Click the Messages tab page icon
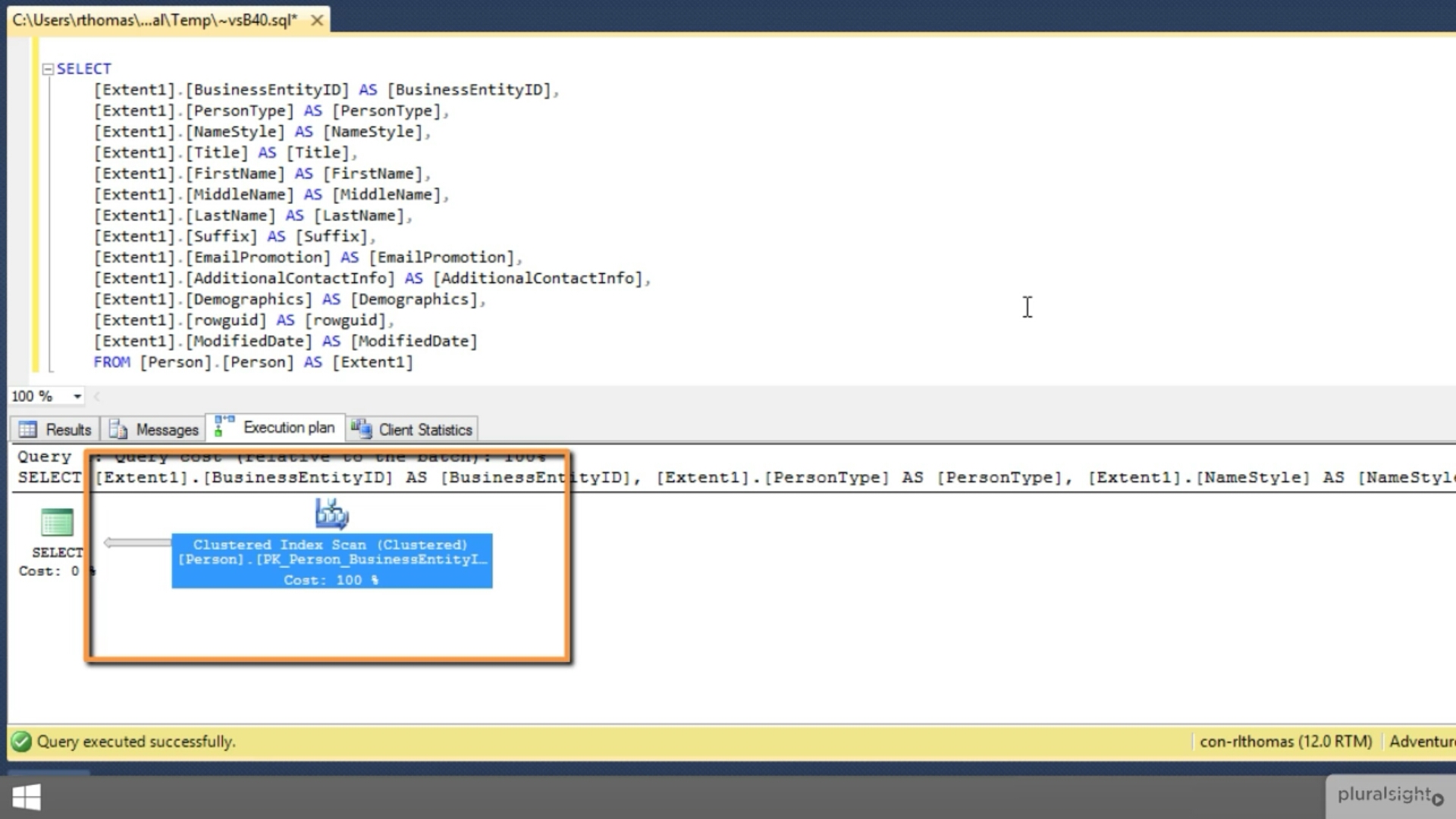 pos(118,429)
